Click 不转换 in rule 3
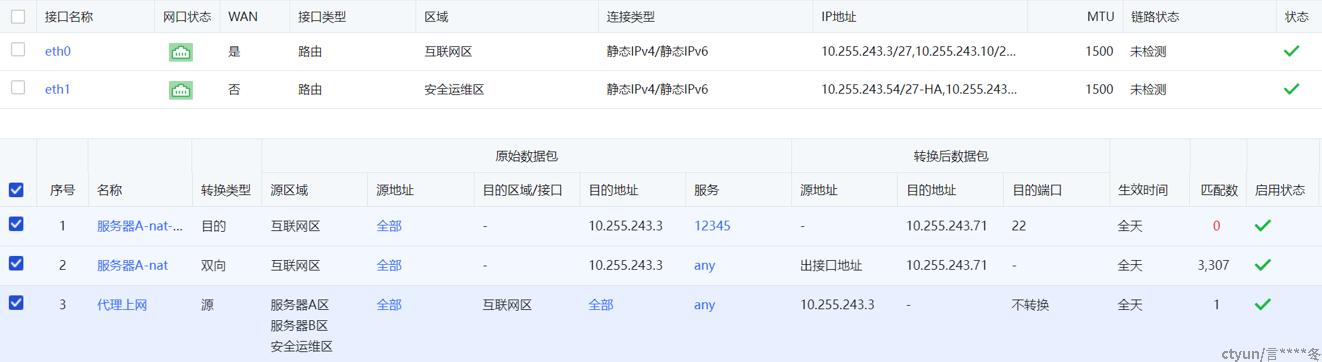This screenshot has height=362, width=1322. pos(1030,304)
